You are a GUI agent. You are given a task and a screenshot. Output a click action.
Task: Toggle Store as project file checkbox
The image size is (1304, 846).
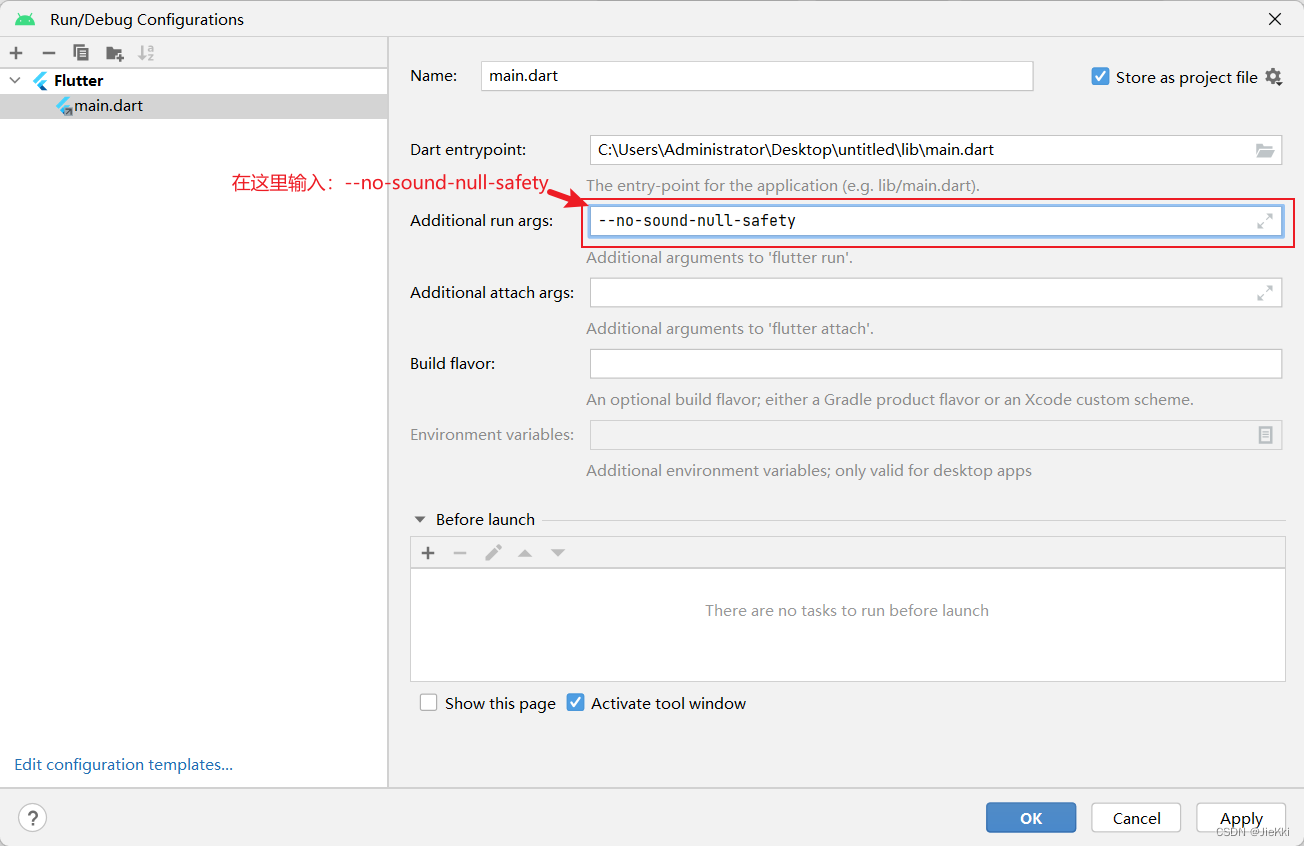coord(1100,76)
